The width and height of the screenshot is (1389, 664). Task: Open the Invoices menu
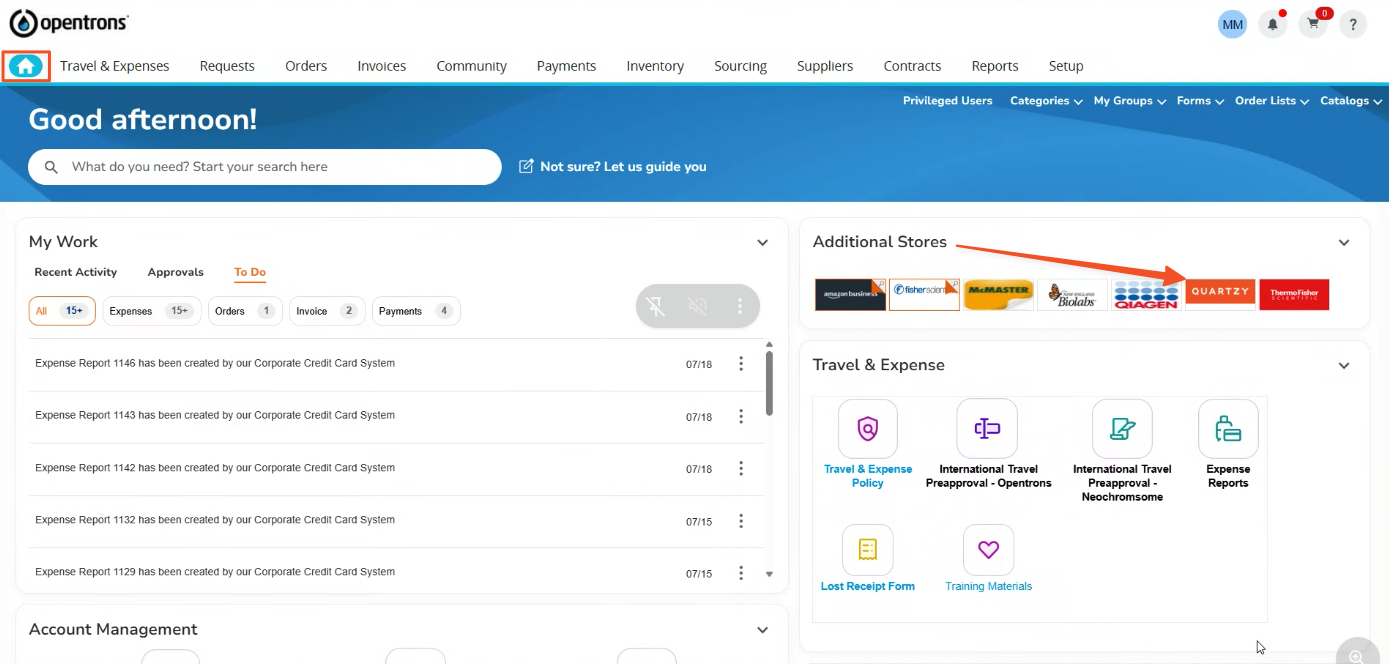pos(382,66)
